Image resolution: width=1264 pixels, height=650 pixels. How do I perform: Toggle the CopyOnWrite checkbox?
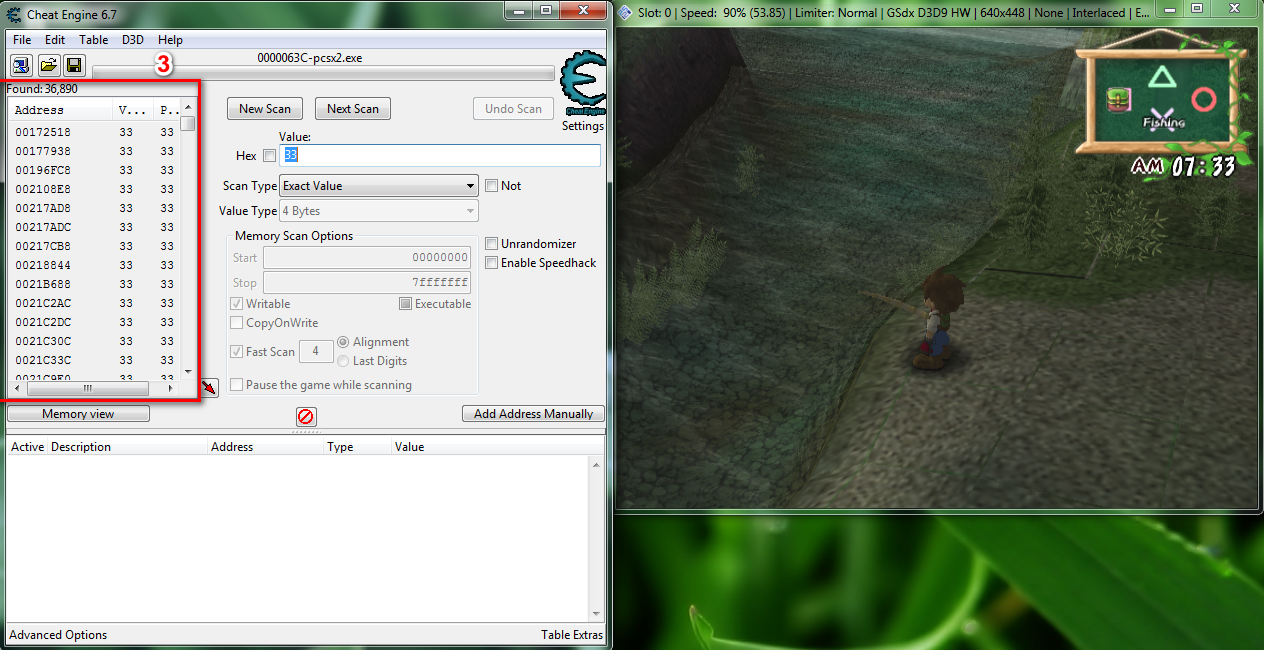(x=237, y=323)
